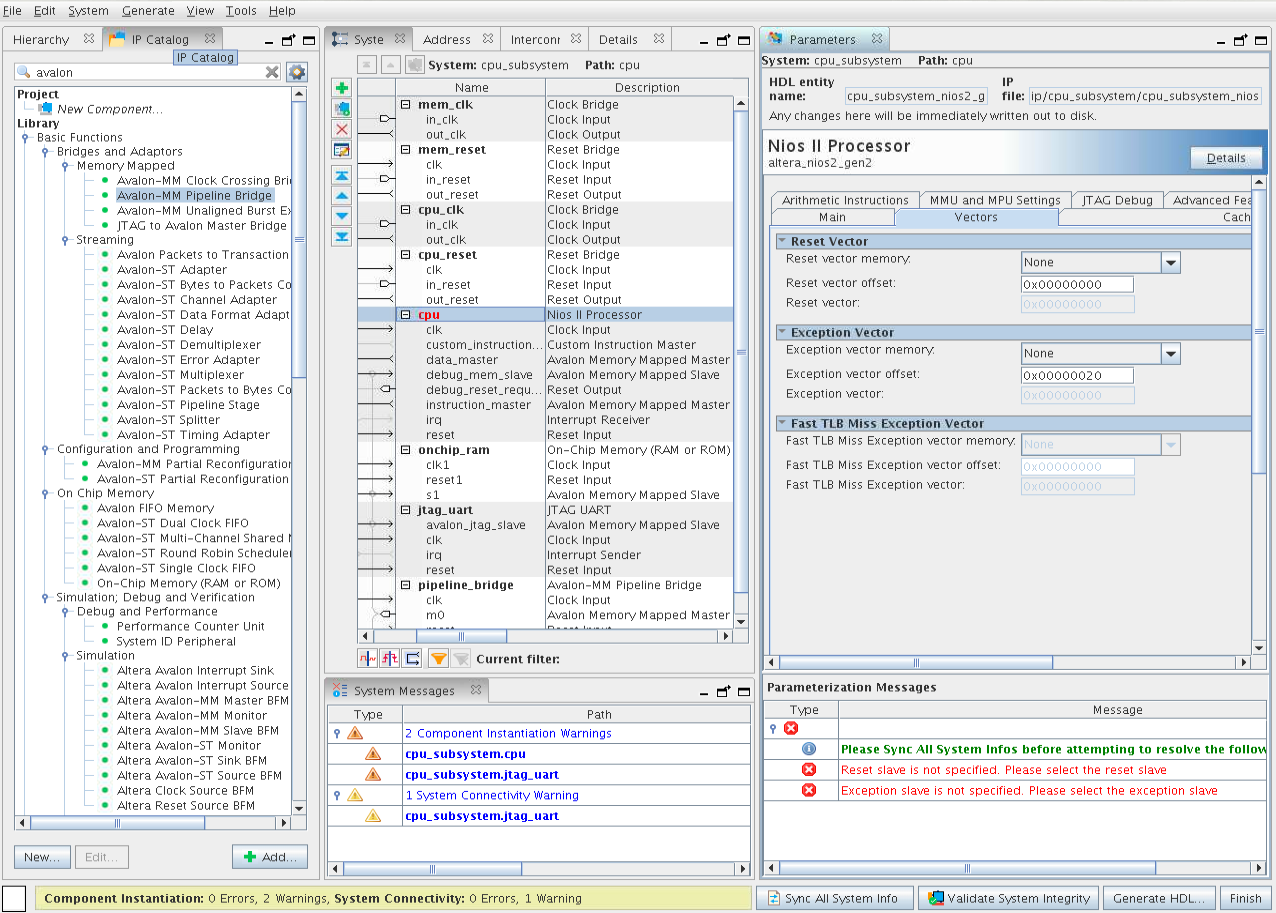This screenshot has width=1276, height=913.
Task: Click the Generate HDL... button
Action: (1159, 898)
